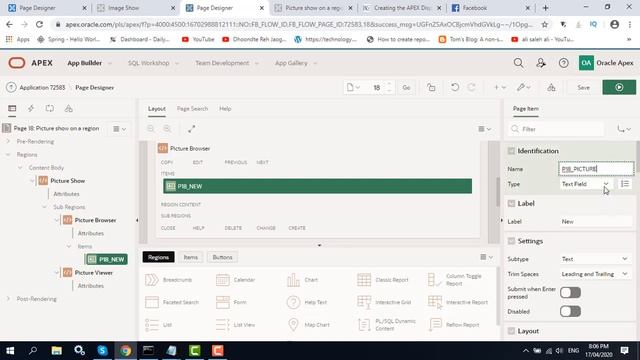Click Go next to page number
The image size is (640, 360).
click(x=406, y=87)
